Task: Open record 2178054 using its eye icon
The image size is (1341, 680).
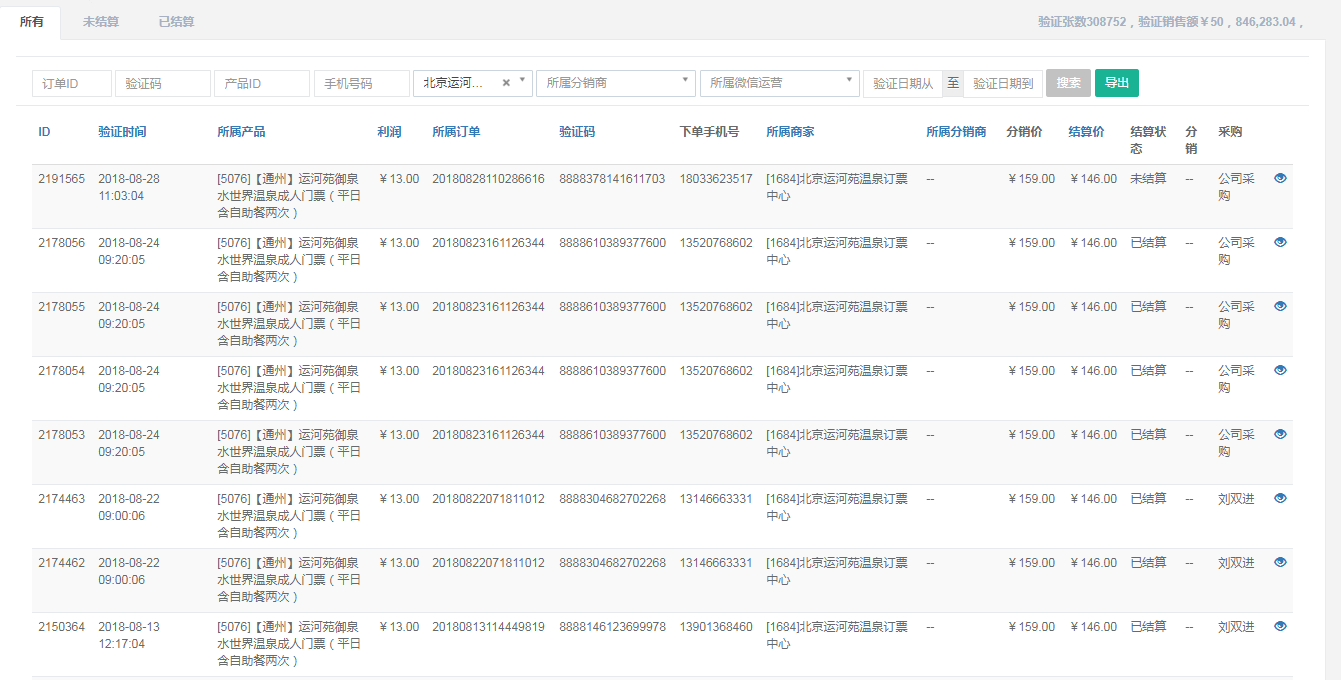Action: pyautogui.click(x=1280, y=370)
